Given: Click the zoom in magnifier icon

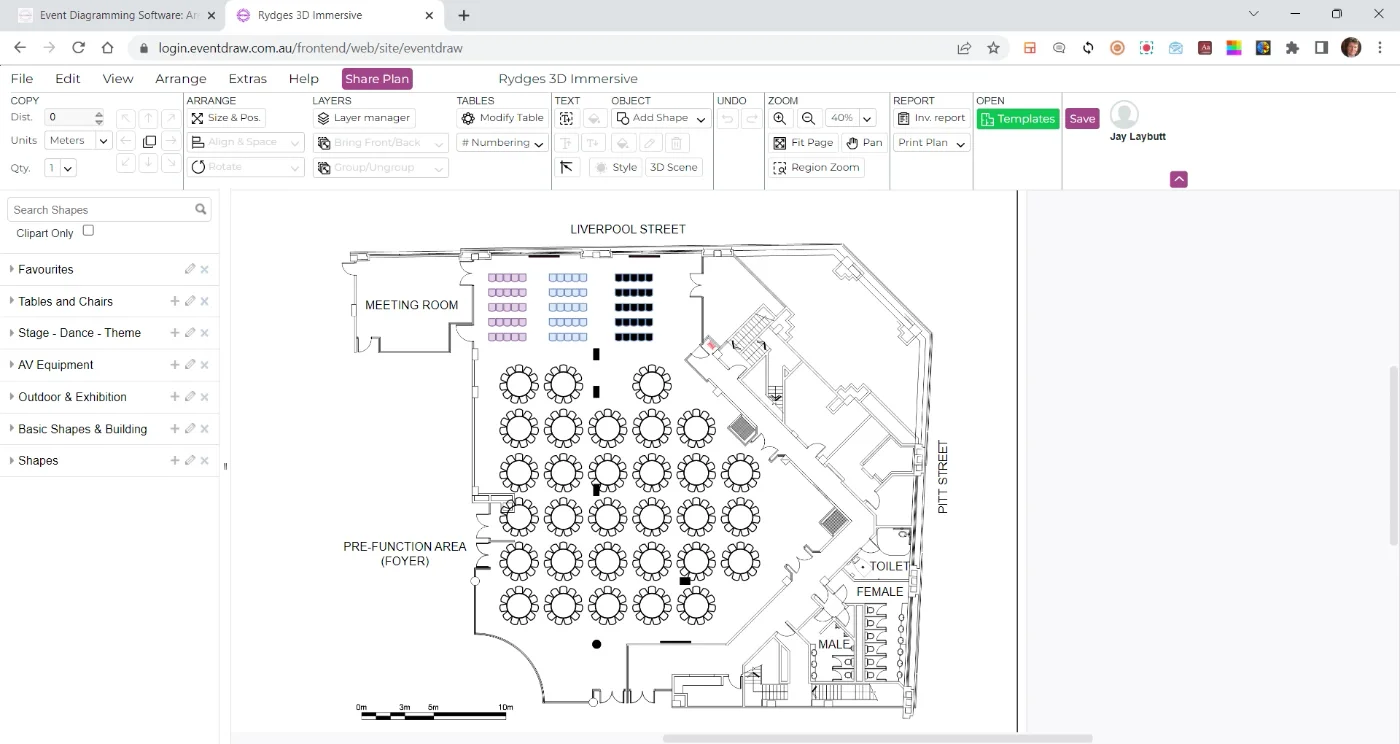Looking at the screenshot, I should 780,118.
